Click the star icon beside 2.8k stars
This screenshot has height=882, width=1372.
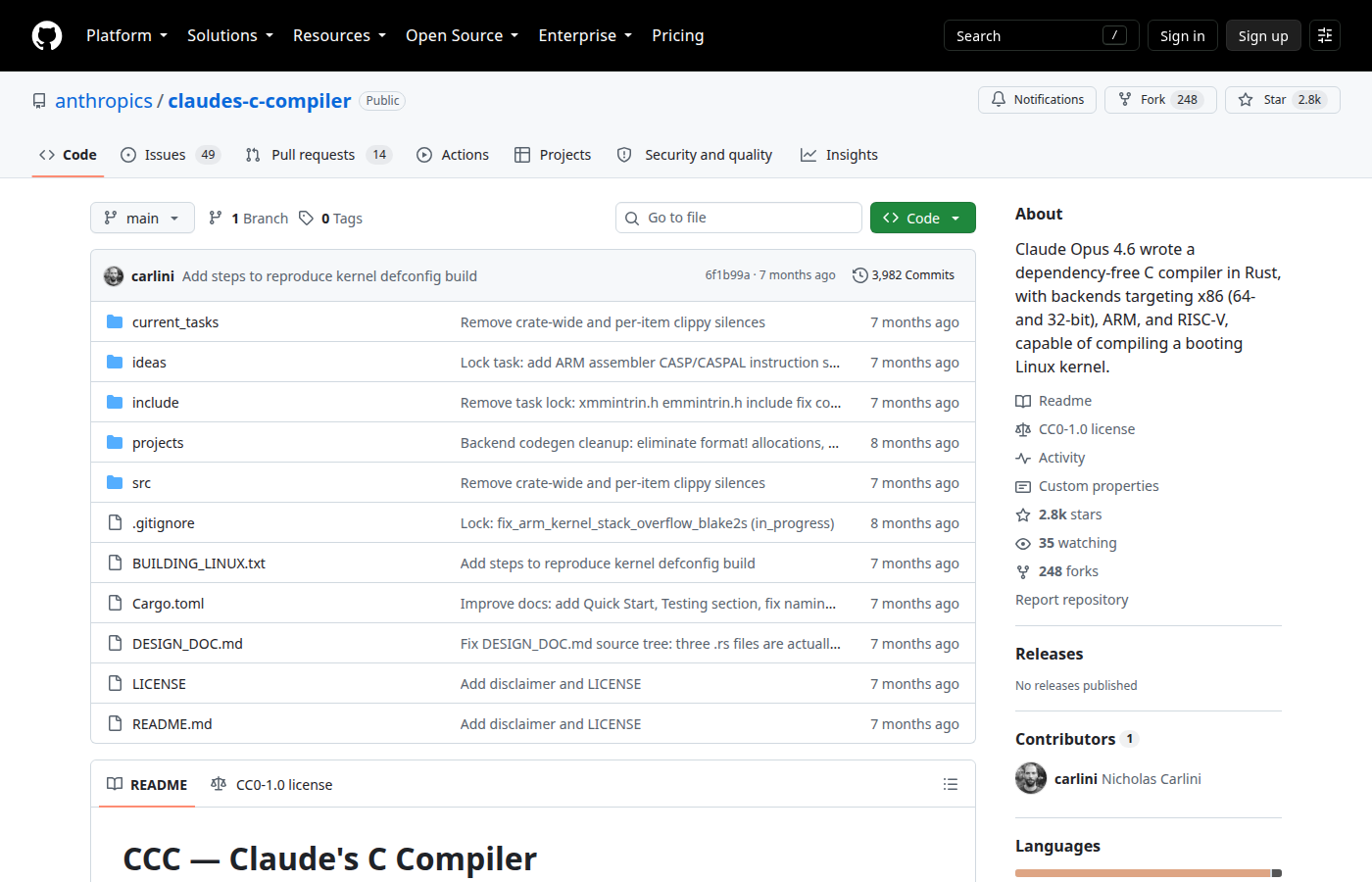(x=1023, y=514)
